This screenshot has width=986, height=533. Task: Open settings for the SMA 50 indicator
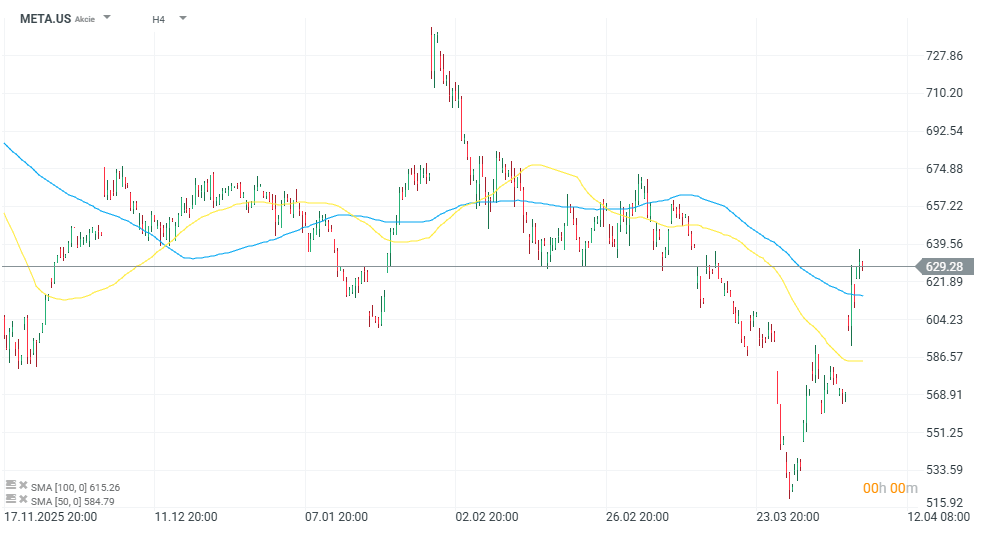click(11, 500)
